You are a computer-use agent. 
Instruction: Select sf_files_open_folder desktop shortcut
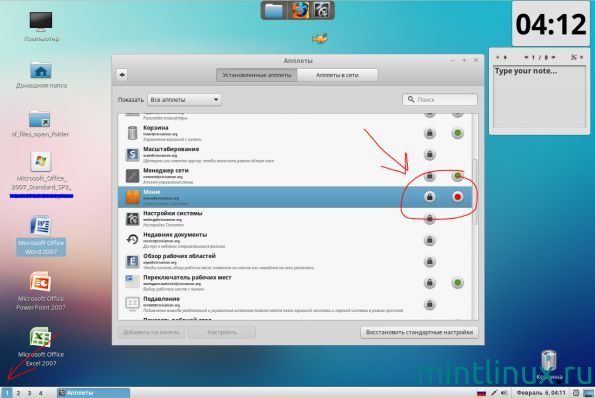(40, 124)
